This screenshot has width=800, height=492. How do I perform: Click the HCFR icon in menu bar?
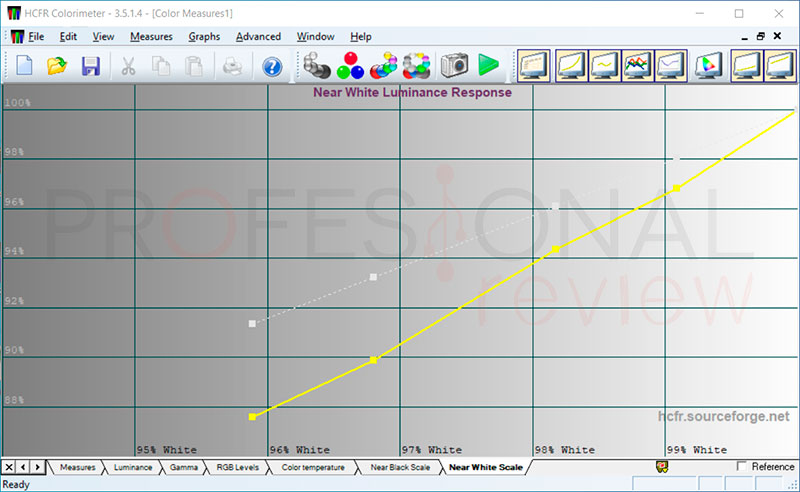coord(17,37)
